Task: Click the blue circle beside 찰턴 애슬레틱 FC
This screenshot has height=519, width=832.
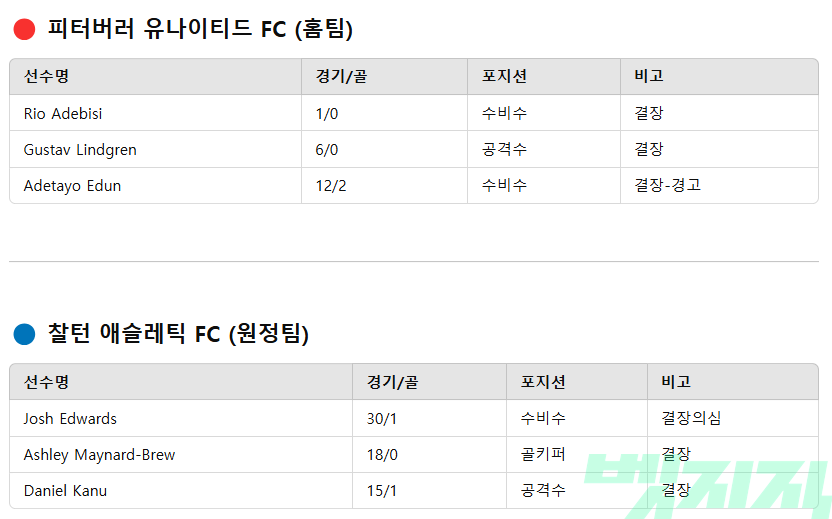Action: [24, 334]
